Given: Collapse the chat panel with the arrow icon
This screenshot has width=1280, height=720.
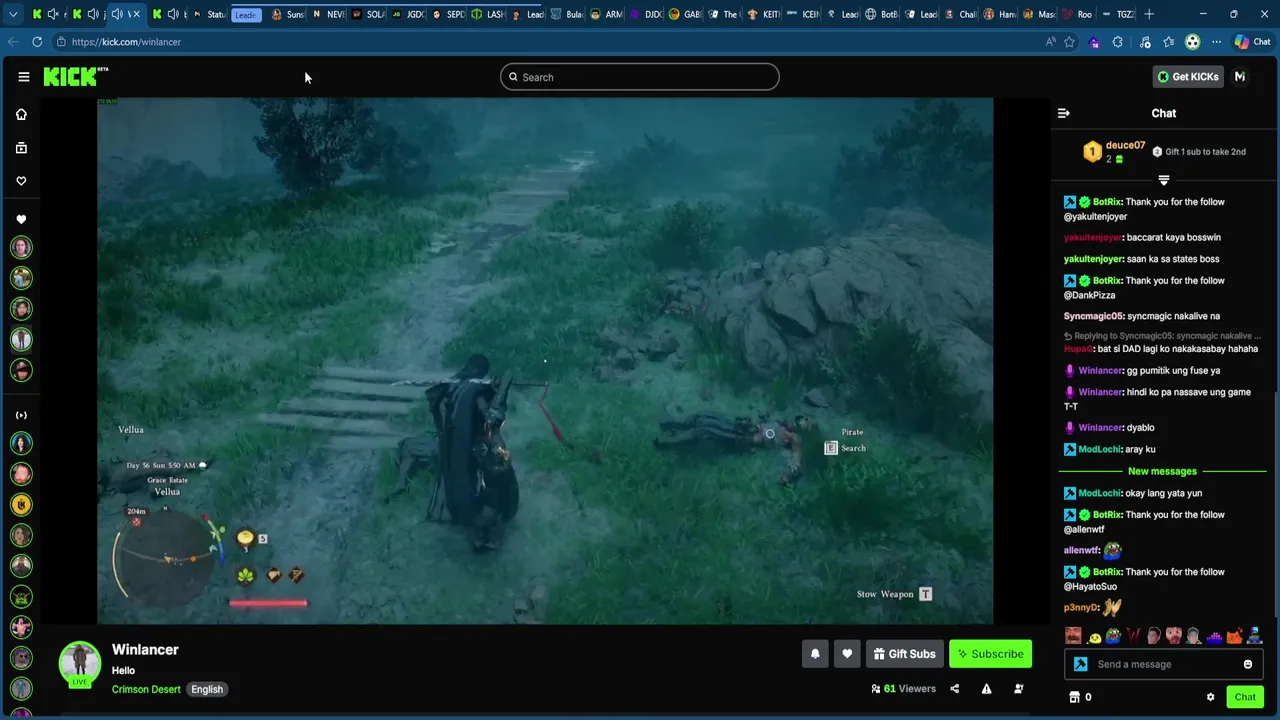Looking at the screenshot, I should tap(1063, 113).
